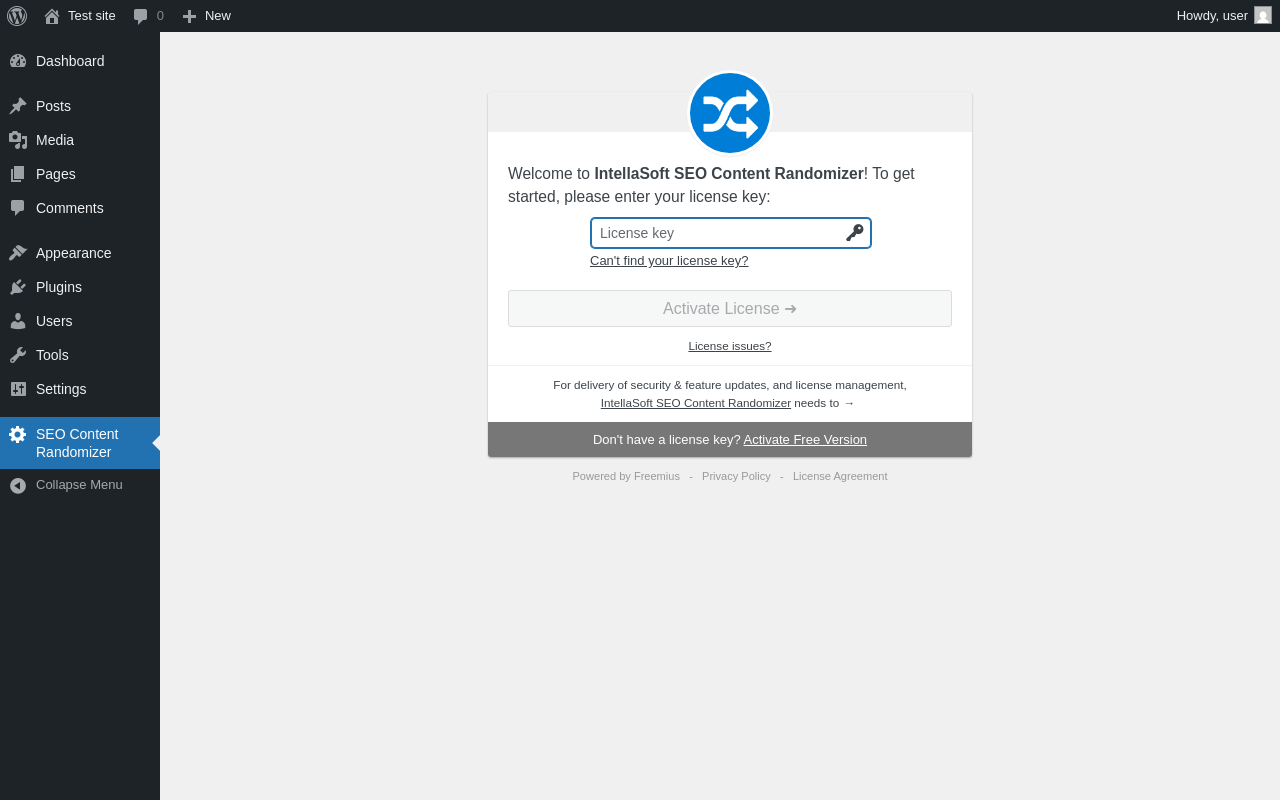Screen dimensions: 1280x800
Task: Click the Dashboard gauge icon
Action: pyautogui.click(x=18, y=61)
